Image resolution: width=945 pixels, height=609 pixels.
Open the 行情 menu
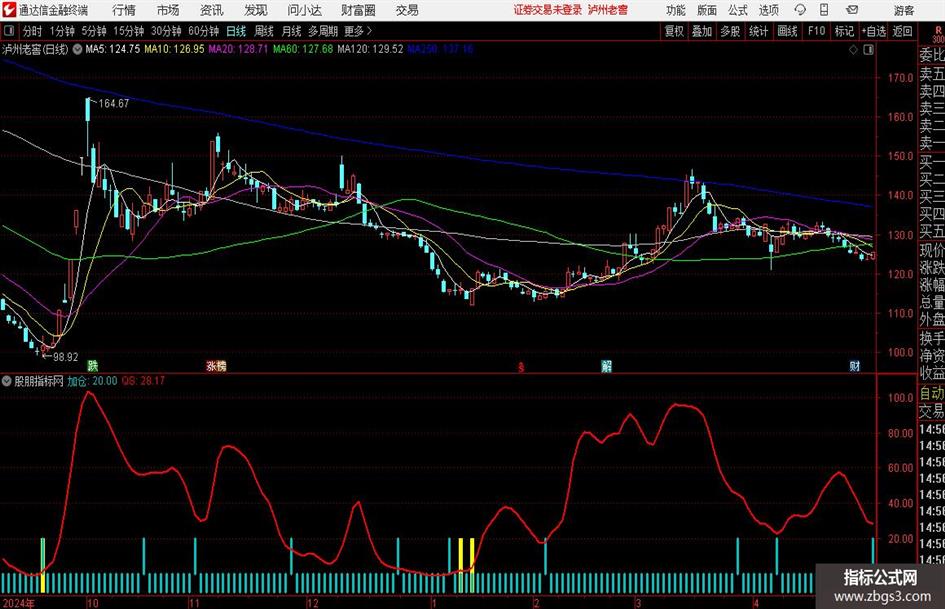pyautogui.click(x=124, y=10)
